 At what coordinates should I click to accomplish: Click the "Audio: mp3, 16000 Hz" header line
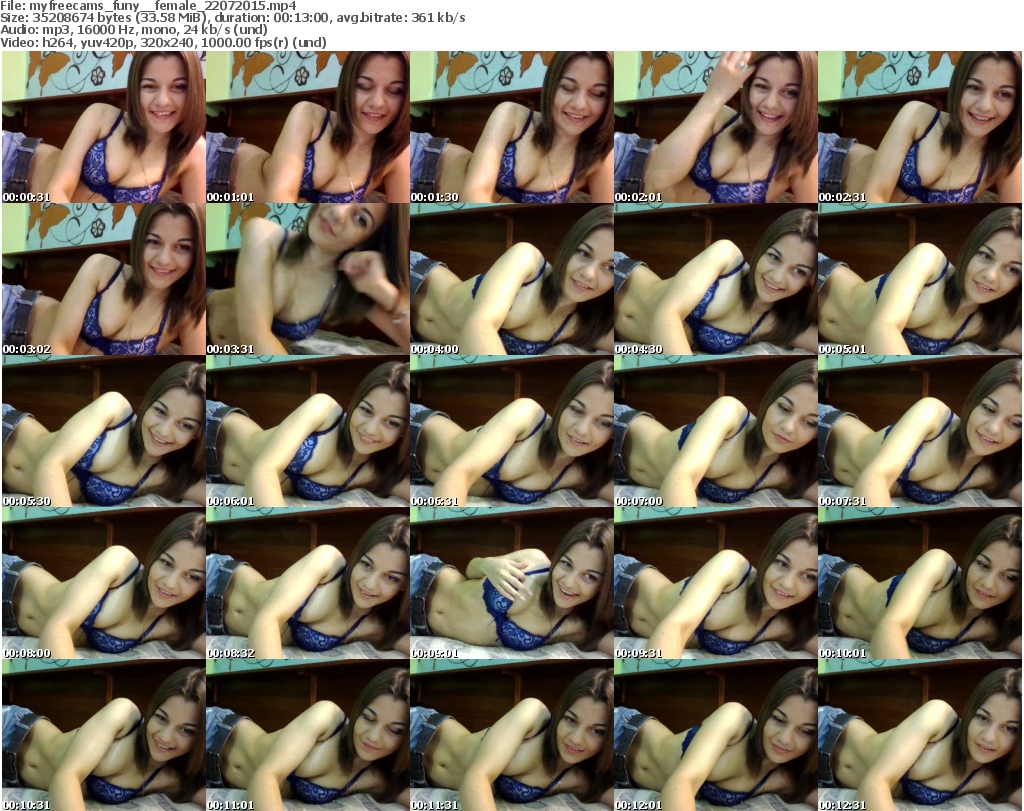(x=134, y=30)
